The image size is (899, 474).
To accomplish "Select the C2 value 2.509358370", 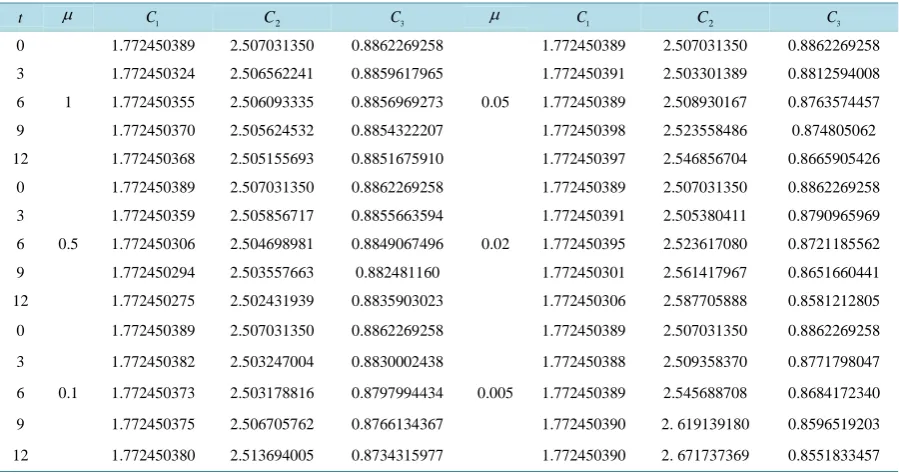I will pyautogui.click(x=705, y=362).
